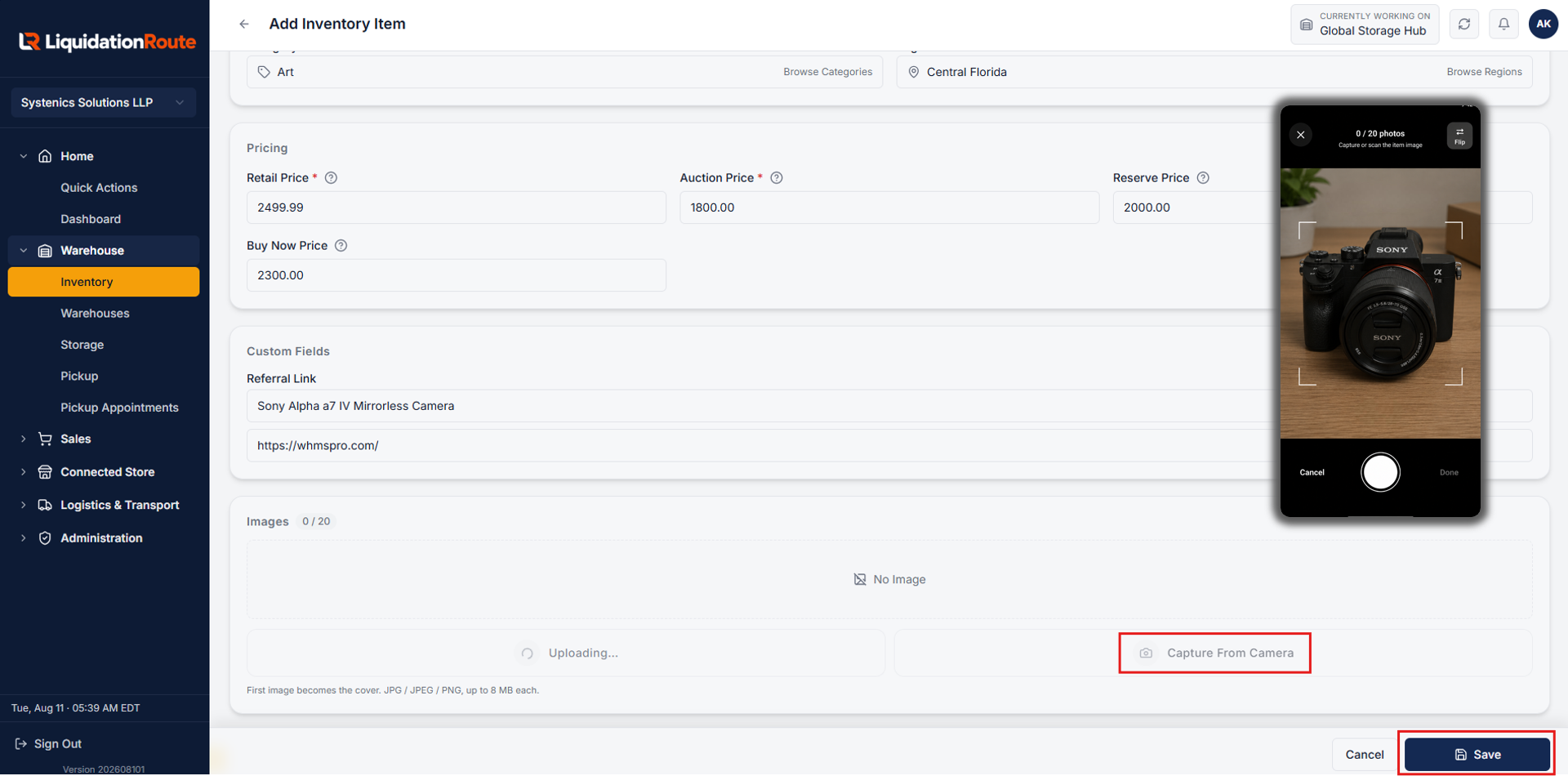Click Browse Categories link
1568x776 pixels.
(x=827, y=72)
